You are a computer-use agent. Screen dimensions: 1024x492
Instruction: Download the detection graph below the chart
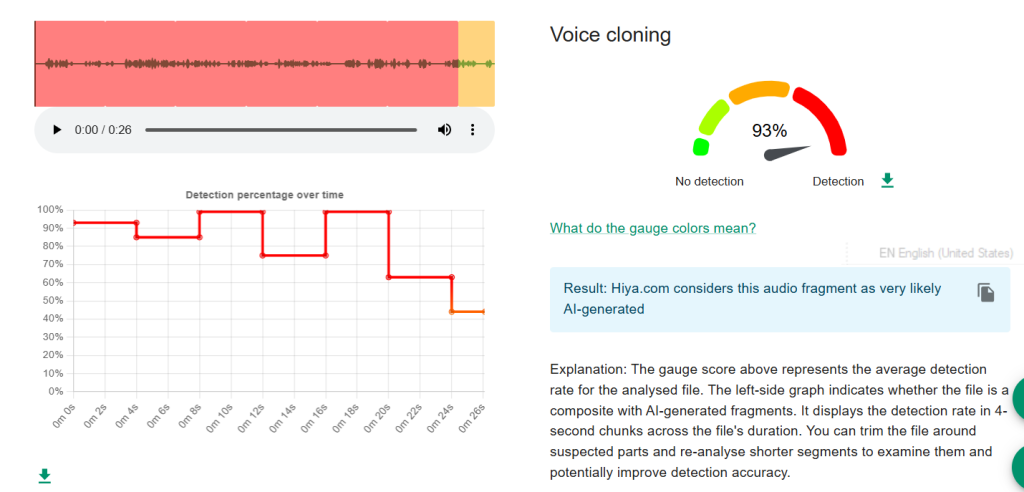(x=44, y=476)
